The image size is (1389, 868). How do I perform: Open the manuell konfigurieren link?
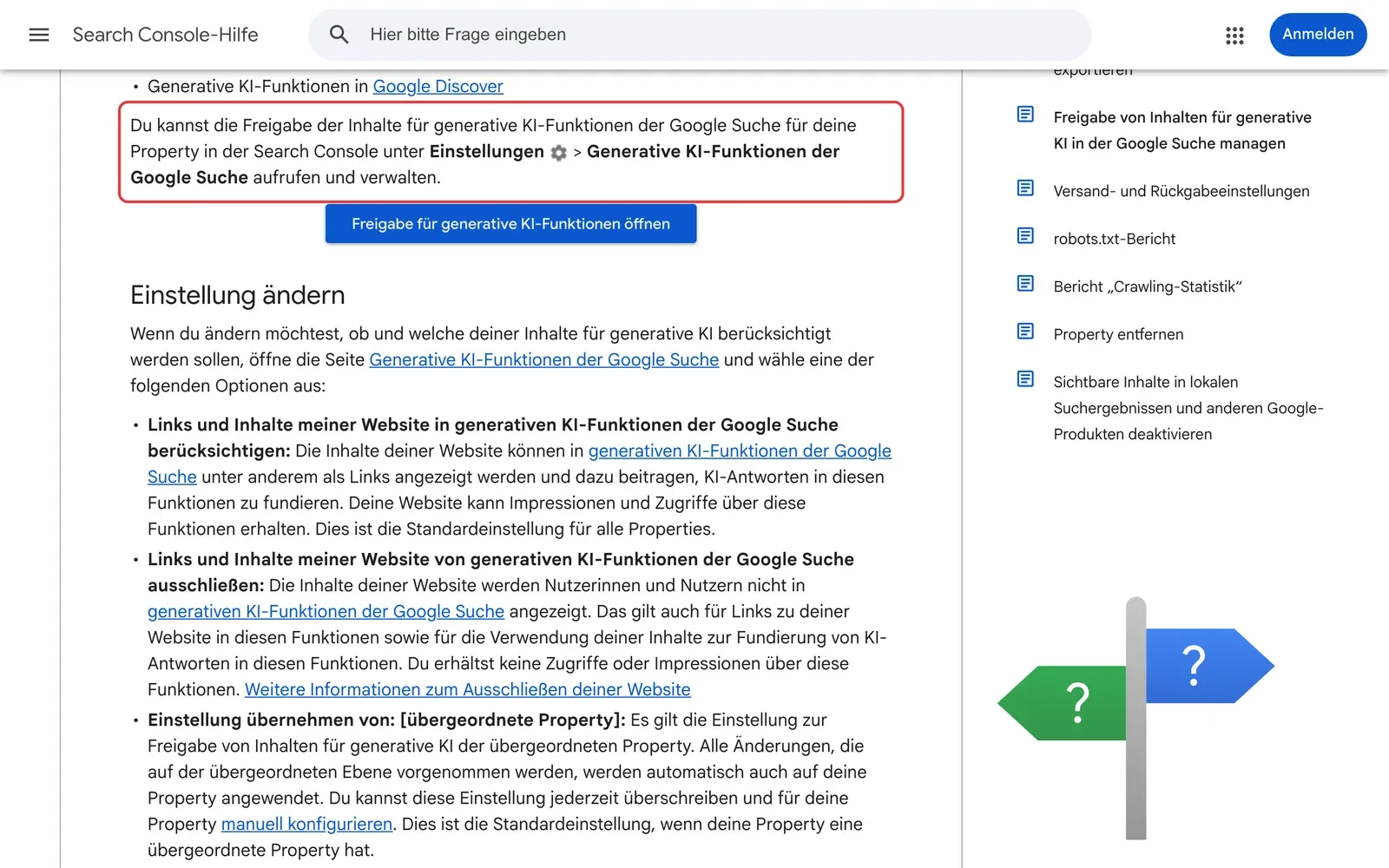[x=306, y=824]
